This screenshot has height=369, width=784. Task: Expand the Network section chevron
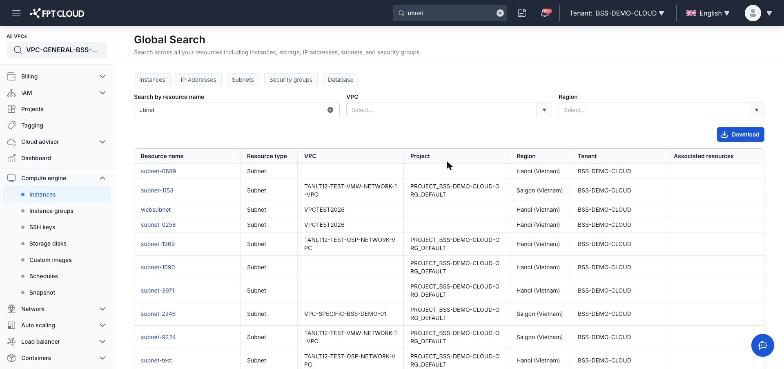(x=102, y=309)
